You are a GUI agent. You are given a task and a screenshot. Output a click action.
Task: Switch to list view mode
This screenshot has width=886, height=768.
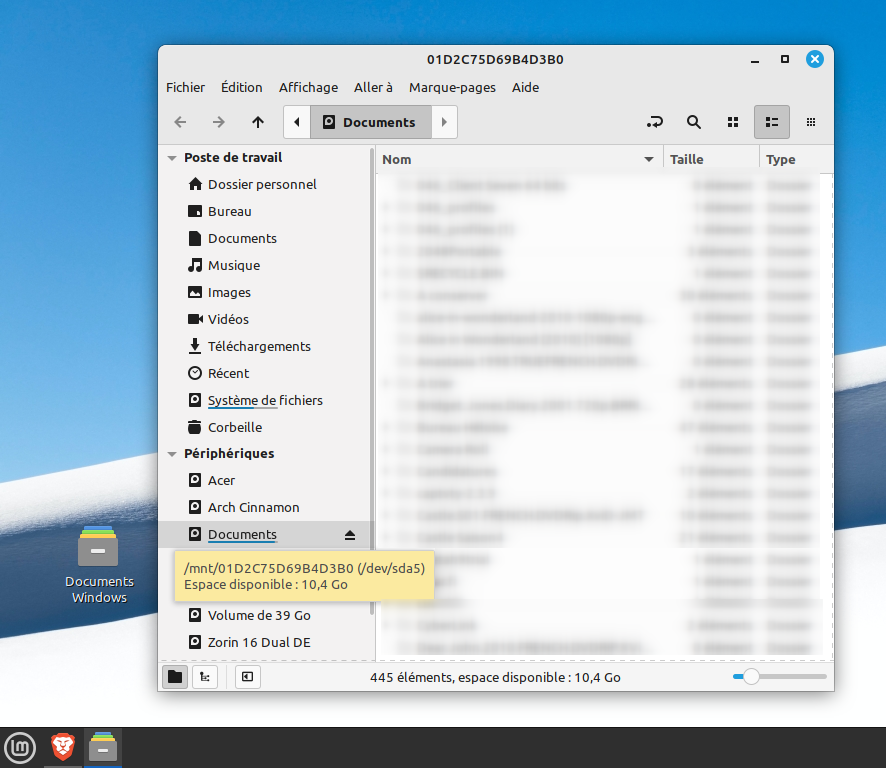pyautogui.click(x=771, y=122)
